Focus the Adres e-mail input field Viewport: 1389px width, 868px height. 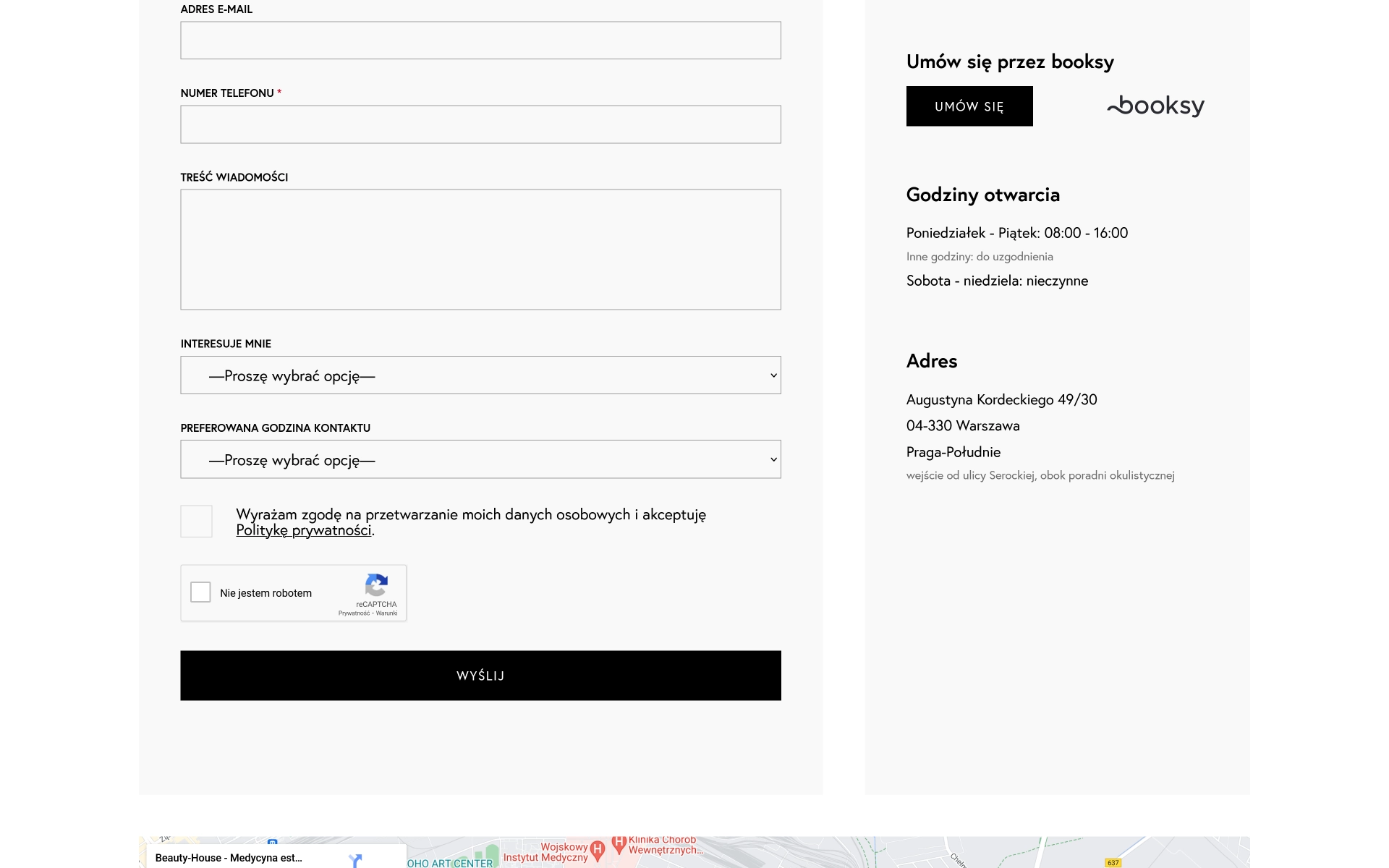click(480, 41)
